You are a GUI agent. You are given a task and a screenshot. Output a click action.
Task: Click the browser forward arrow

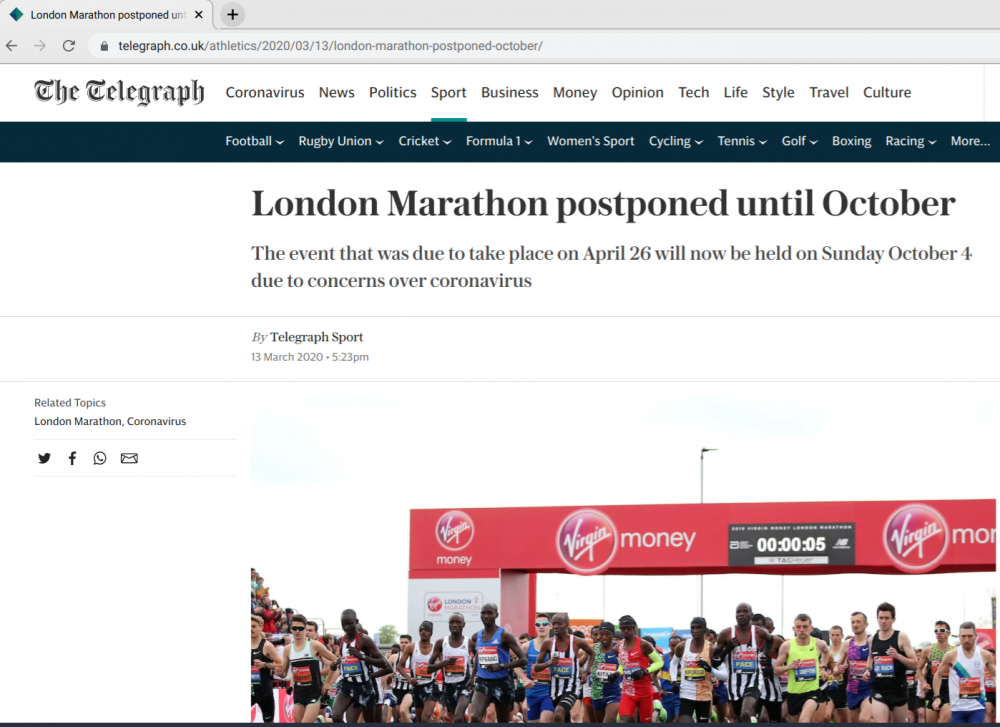point(40,45)
